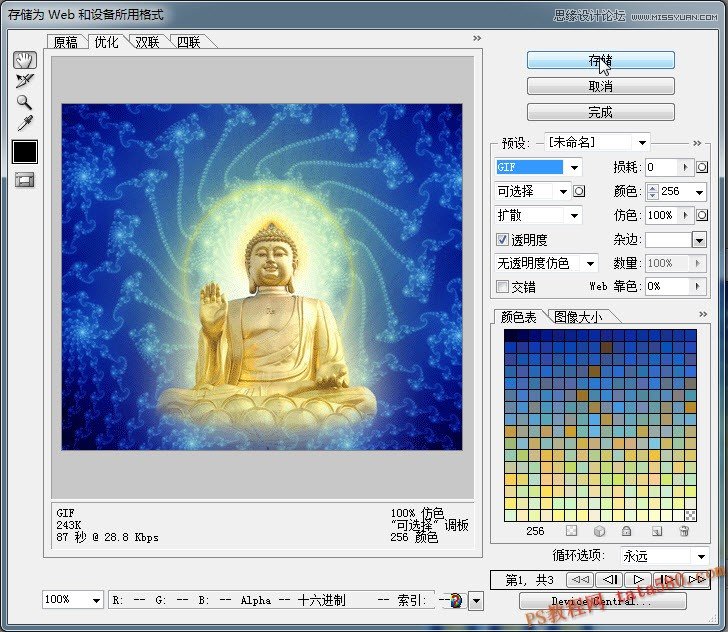Go to previous animation frame
The width and height of the screenshot is (728, 632).
pyautogui.click(x=609, y=580)
